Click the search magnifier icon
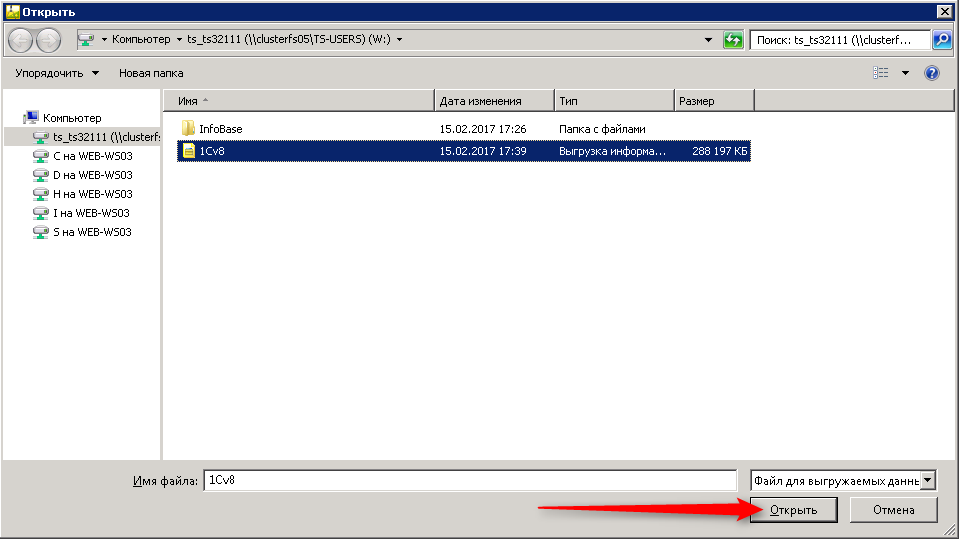 tap(941, 40)
